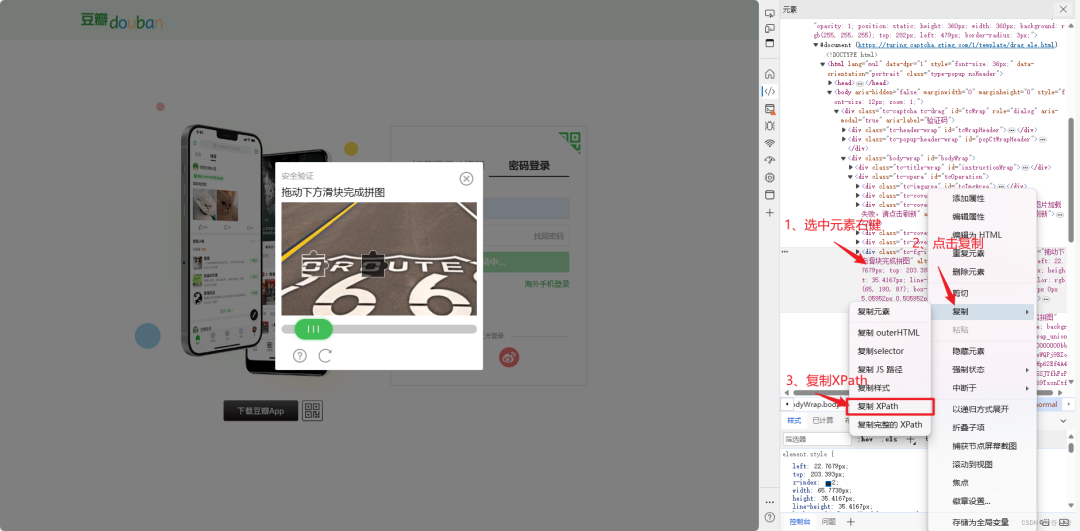The image size is (1080, 531).
Task: Click the DevTools help question icon
Action: pos(769,517)
